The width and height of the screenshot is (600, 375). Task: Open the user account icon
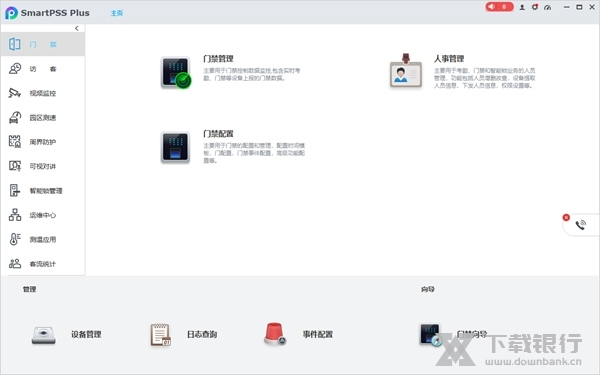[522, 7]
